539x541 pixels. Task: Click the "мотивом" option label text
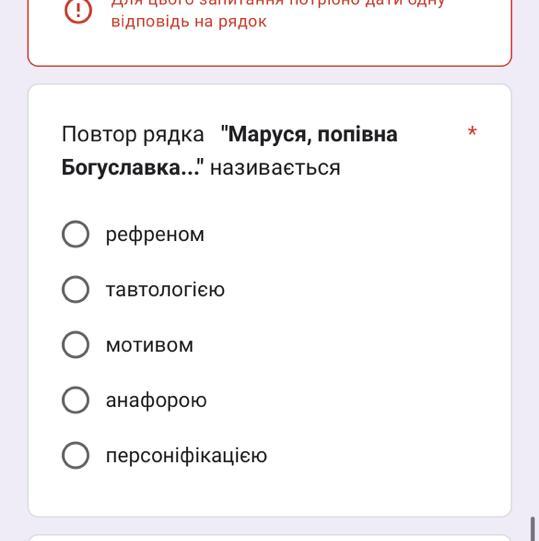click(x=149, y=345)
